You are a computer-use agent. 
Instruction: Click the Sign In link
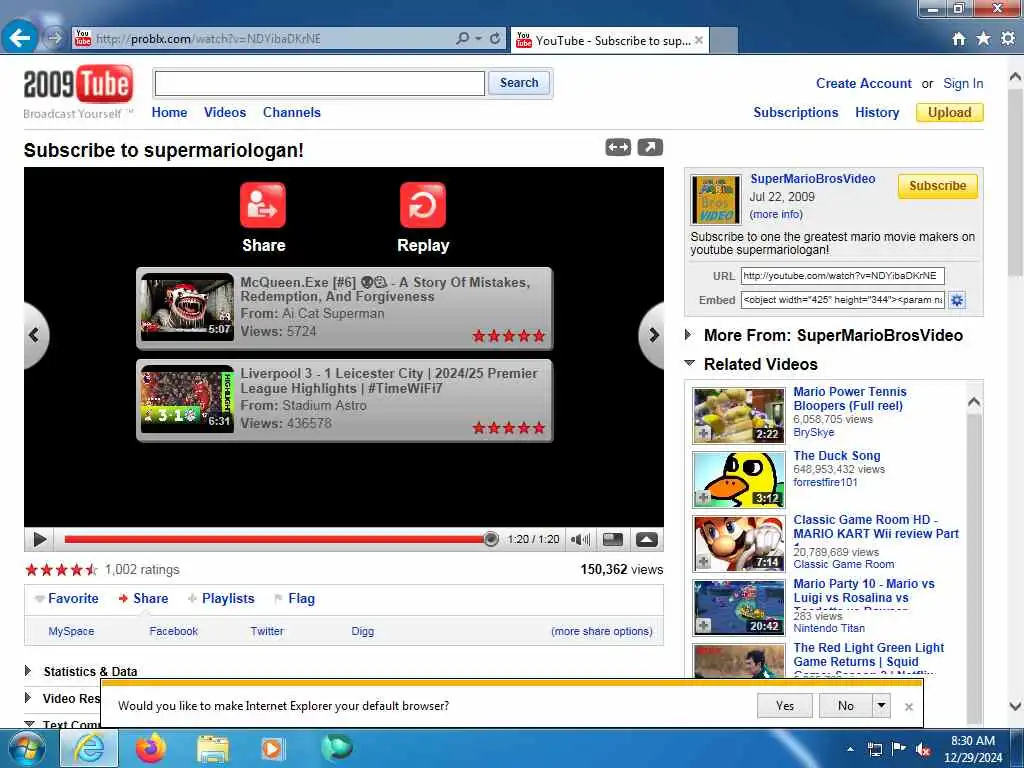(963, 84)
